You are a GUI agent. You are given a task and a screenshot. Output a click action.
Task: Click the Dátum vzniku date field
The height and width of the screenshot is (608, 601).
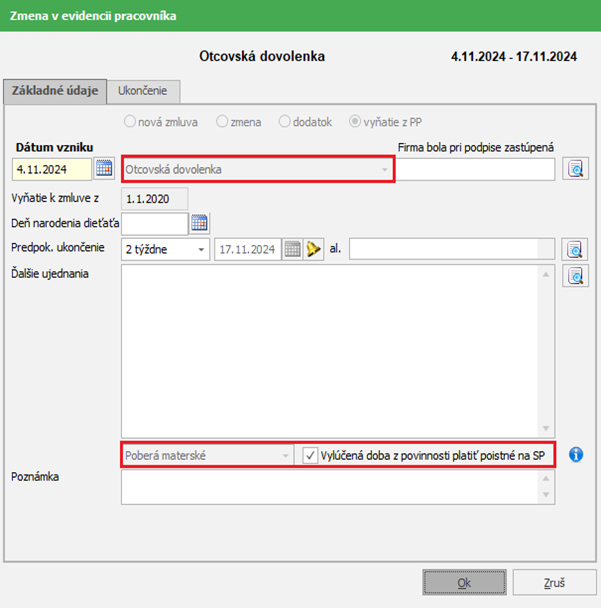click(52, 169)
